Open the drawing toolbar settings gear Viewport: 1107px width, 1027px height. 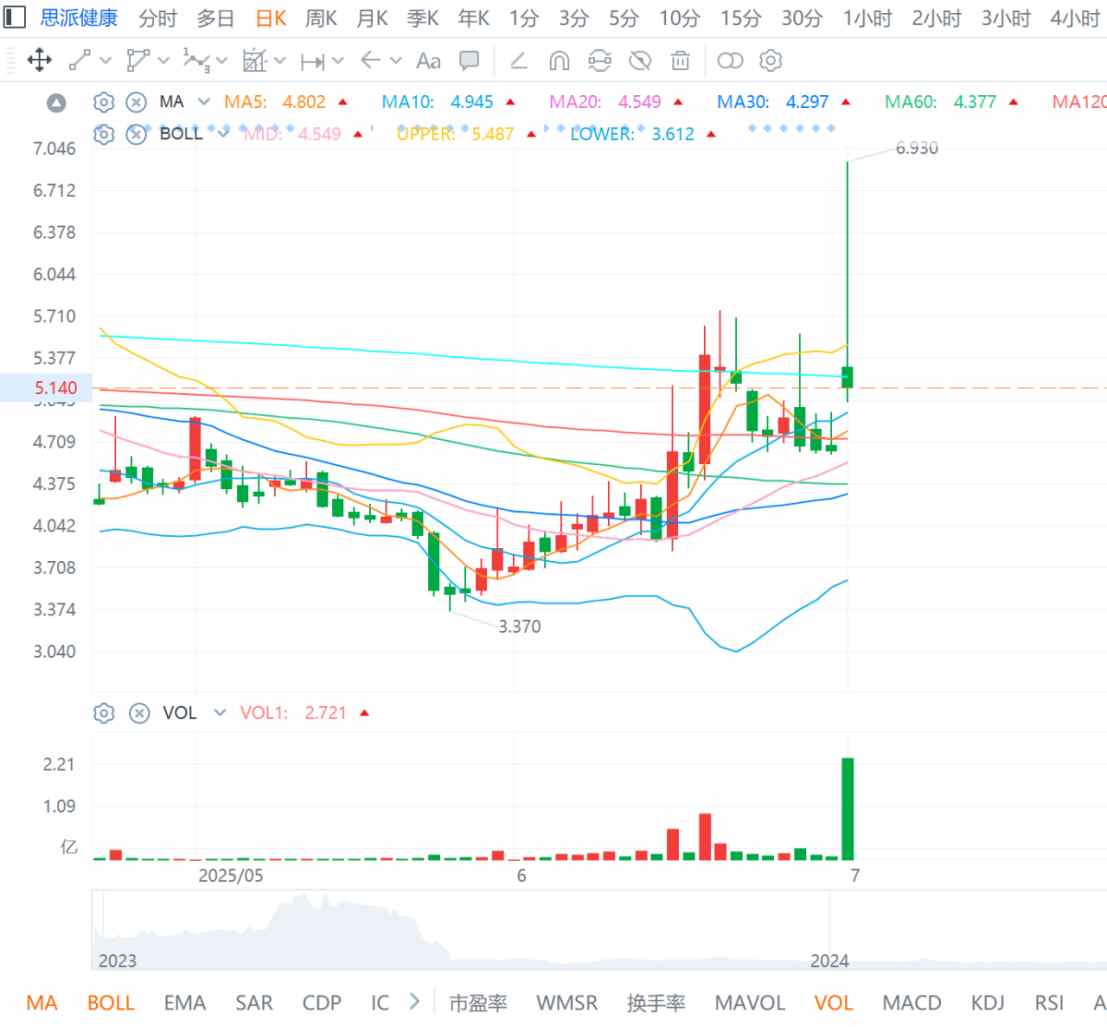(x=771, y=61)
